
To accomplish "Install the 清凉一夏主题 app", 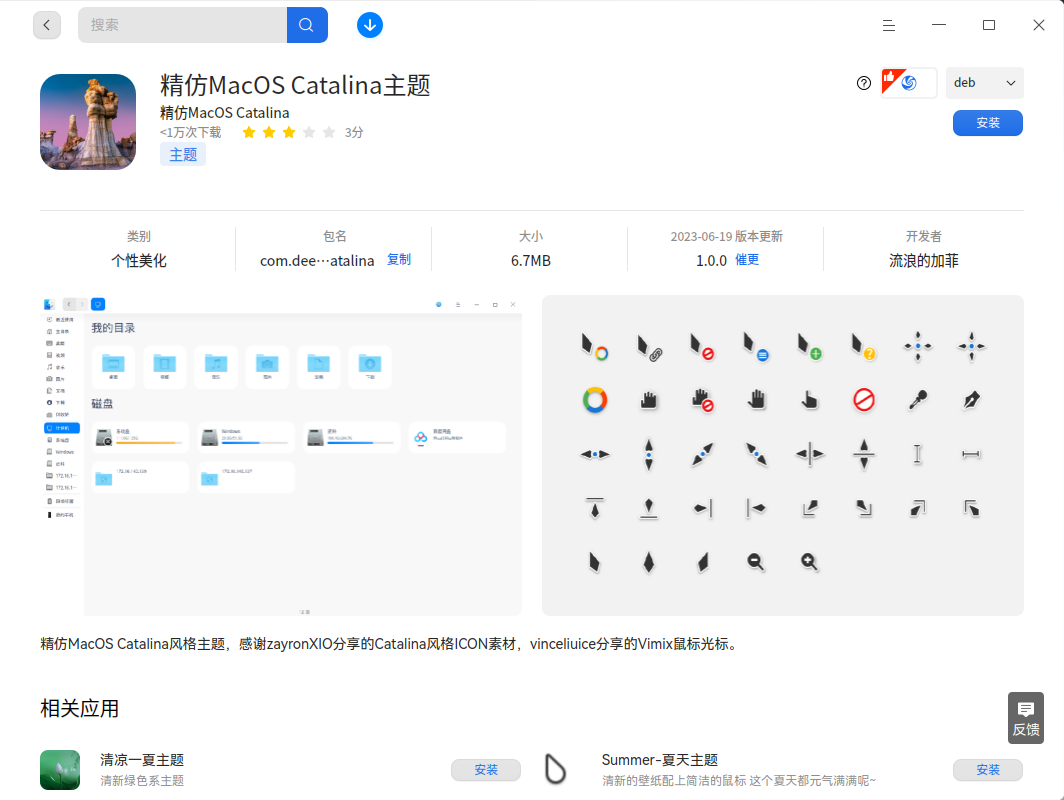I will (486, 769).
